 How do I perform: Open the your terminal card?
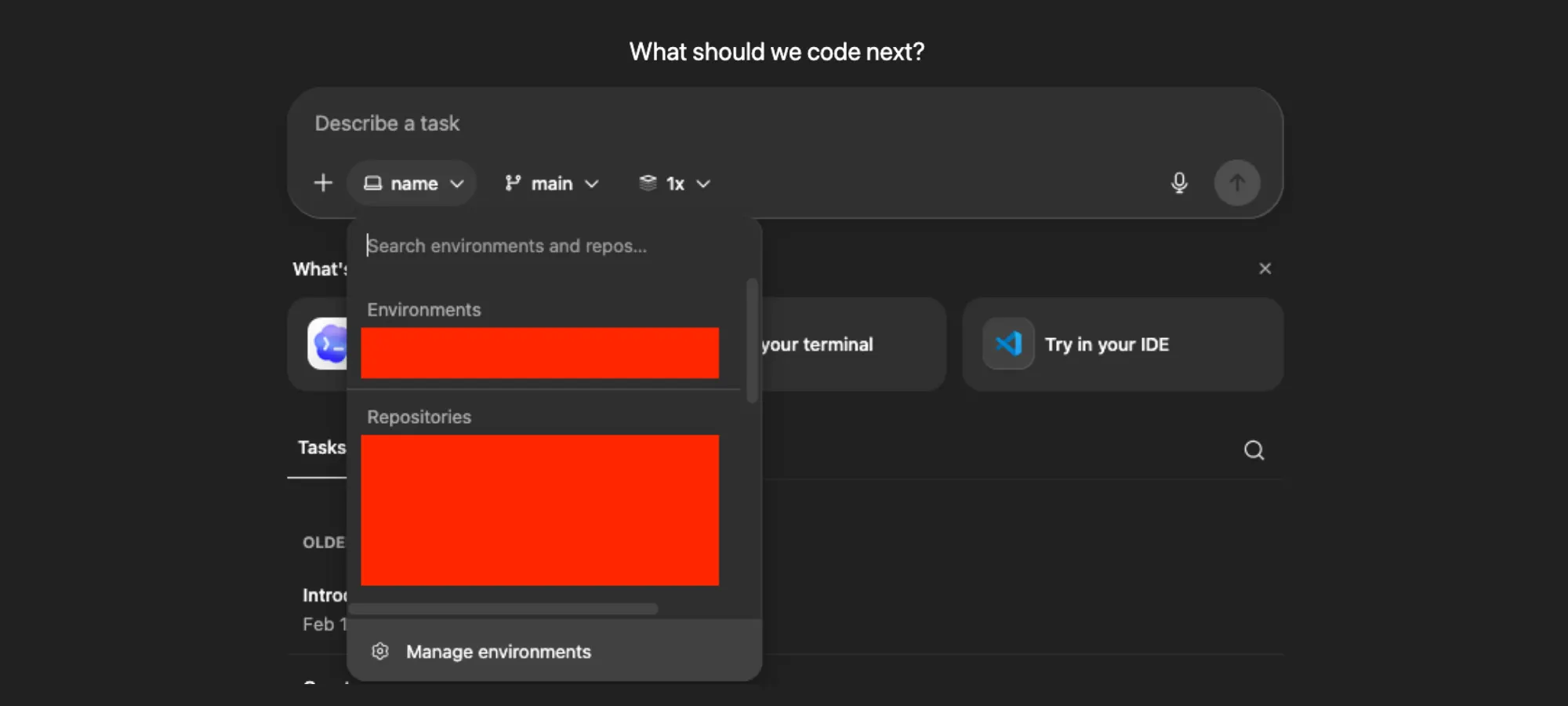coord(853,344)
